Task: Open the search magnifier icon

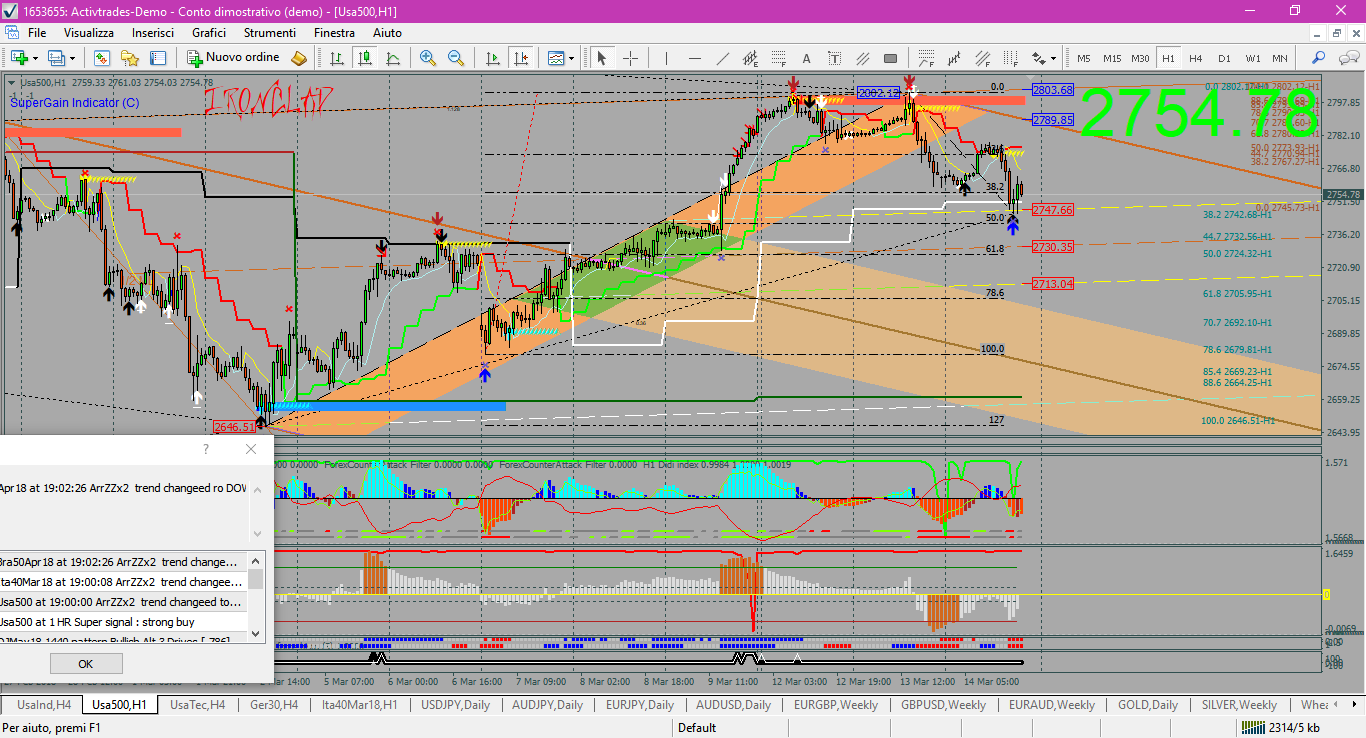Action: pos(1319,58)
